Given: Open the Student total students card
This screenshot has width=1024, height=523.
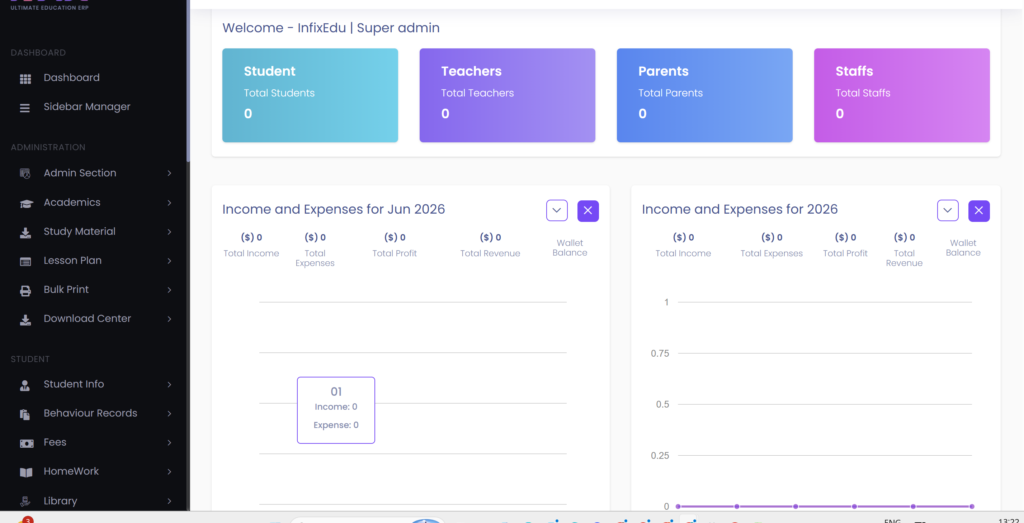Looking at the screenshot, I should (x=310, y=95).
